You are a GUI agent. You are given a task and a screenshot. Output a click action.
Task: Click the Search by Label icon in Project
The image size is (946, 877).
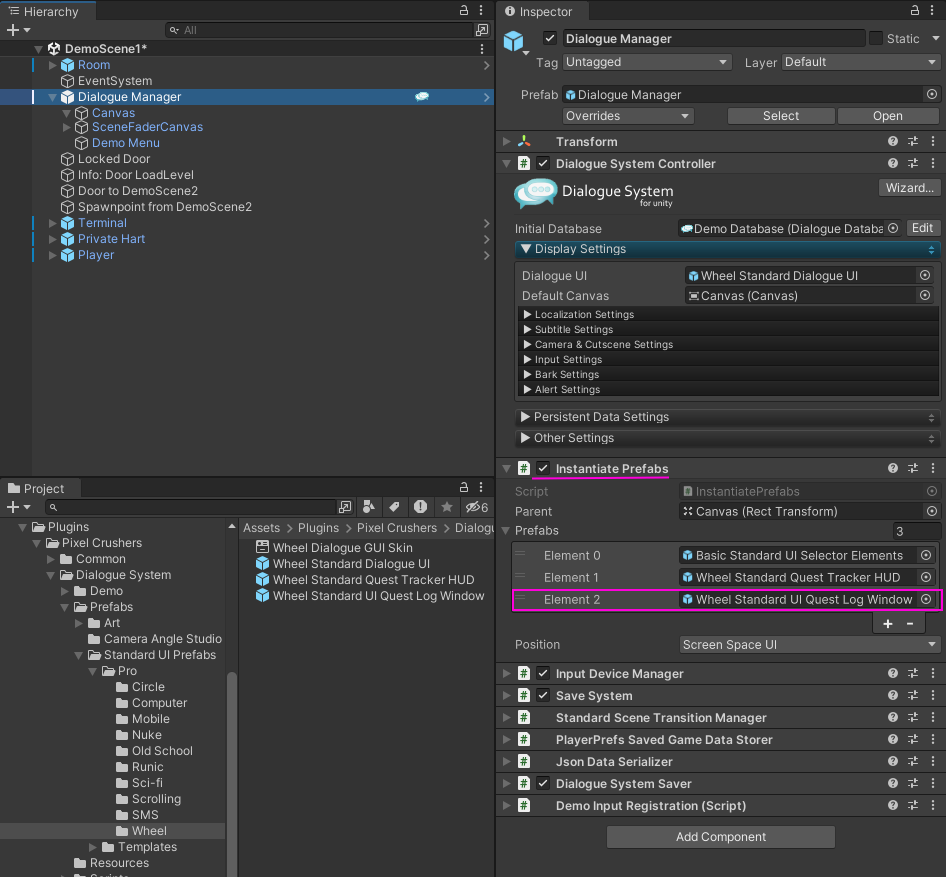pos(395,507)
